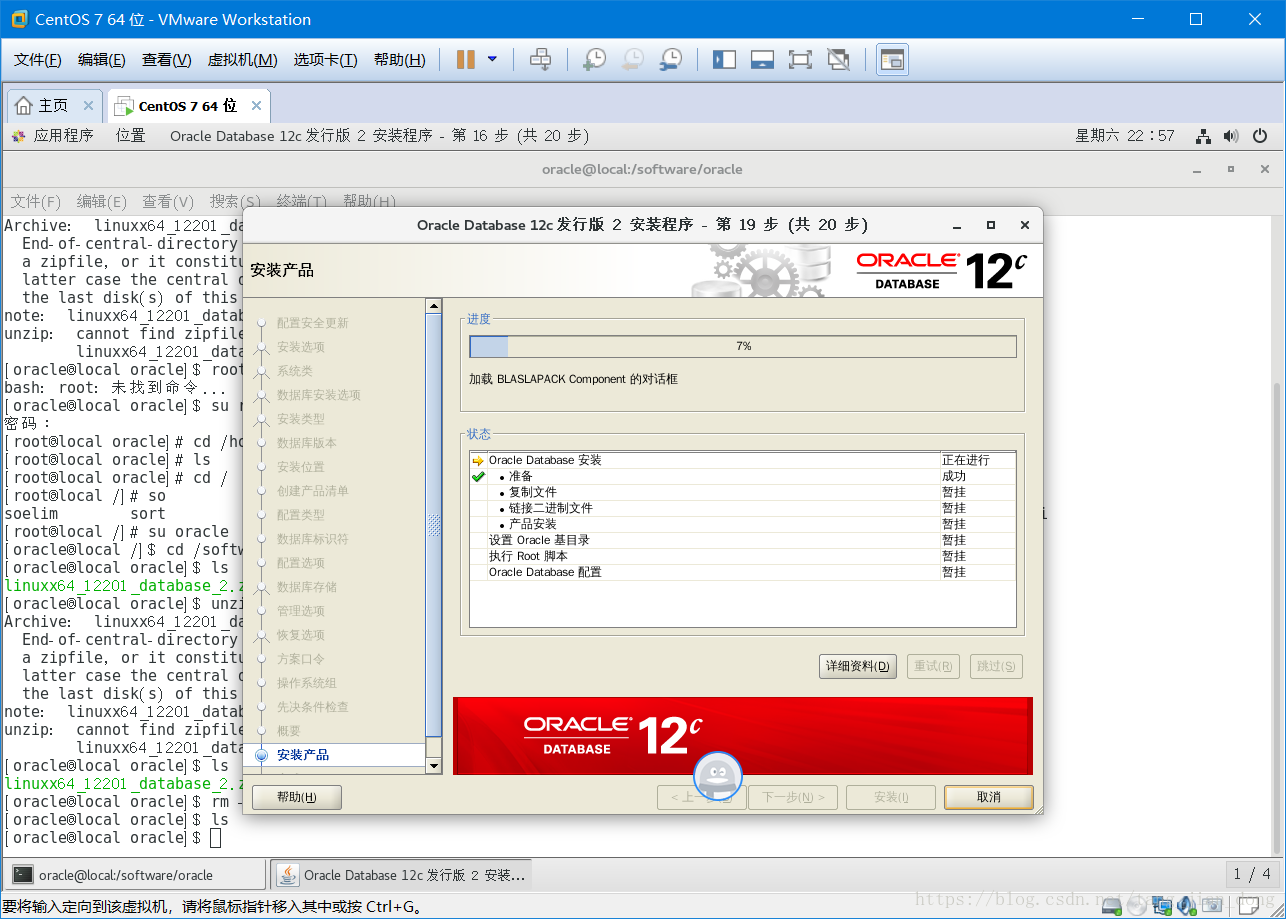Open the volume icon in CentOS panel
The width and height of the screenshot is (1286, 919).
tap(1231, 136)
